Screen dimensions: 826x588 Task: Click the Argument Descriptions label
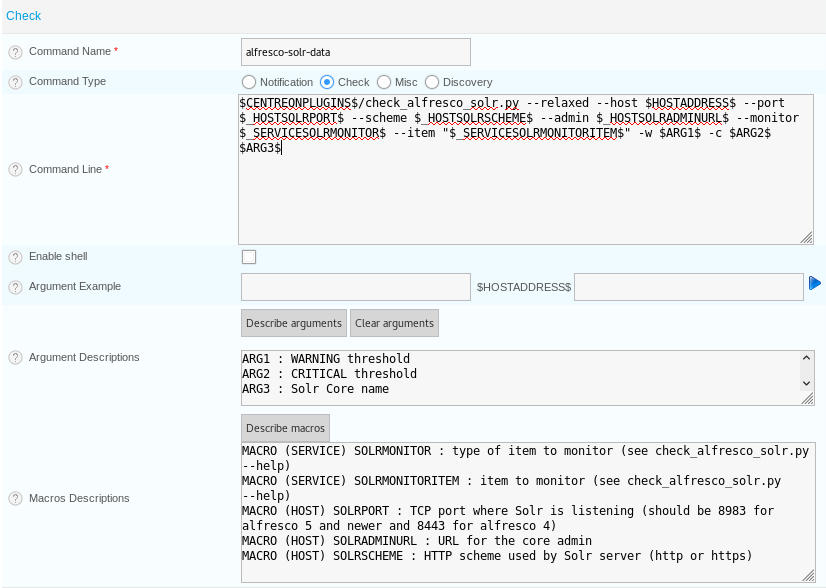tap(84, 357)
